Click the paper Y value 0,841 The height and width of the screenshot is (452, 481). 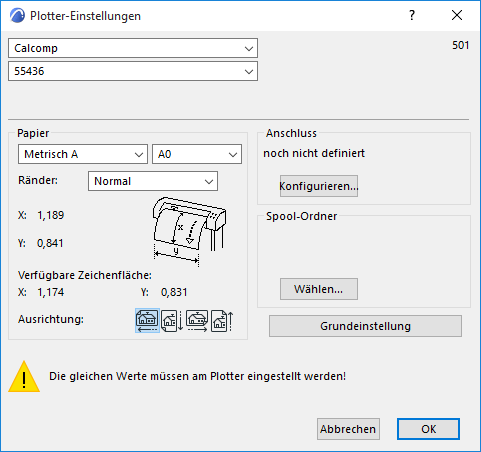50,243
